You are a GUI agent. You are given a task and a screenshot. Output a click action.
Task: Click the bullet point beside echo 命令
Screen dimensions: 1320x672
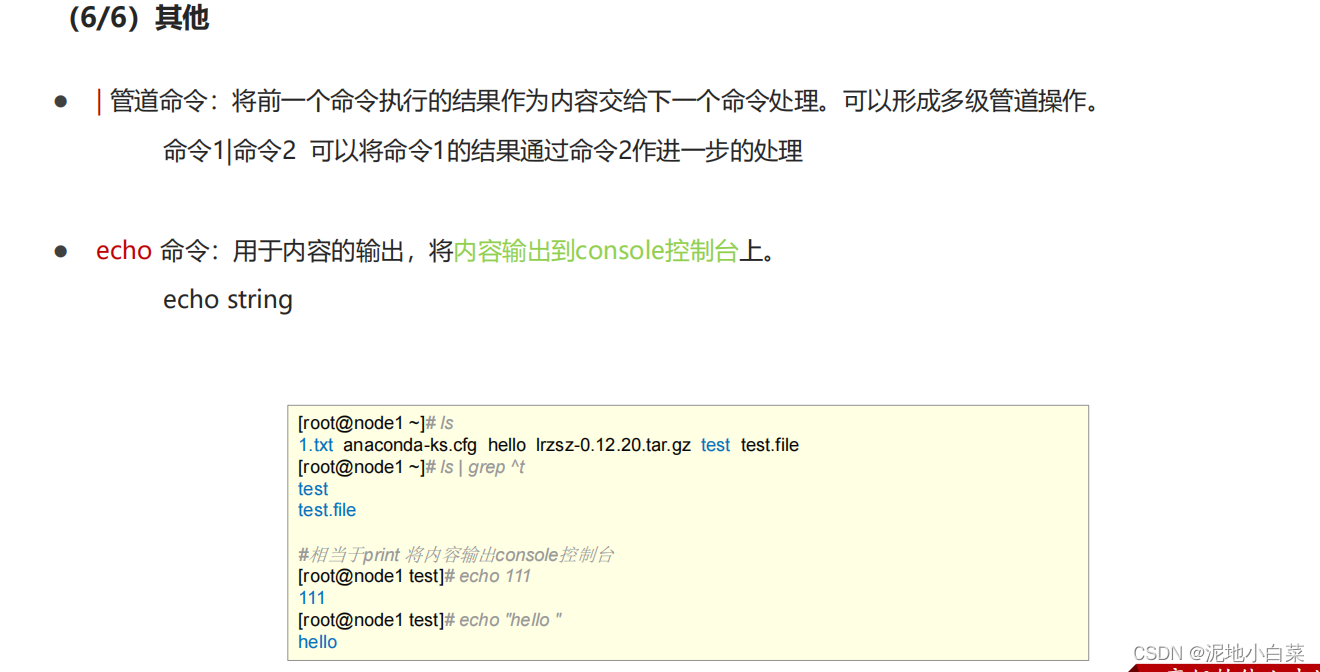coord(61,251)
